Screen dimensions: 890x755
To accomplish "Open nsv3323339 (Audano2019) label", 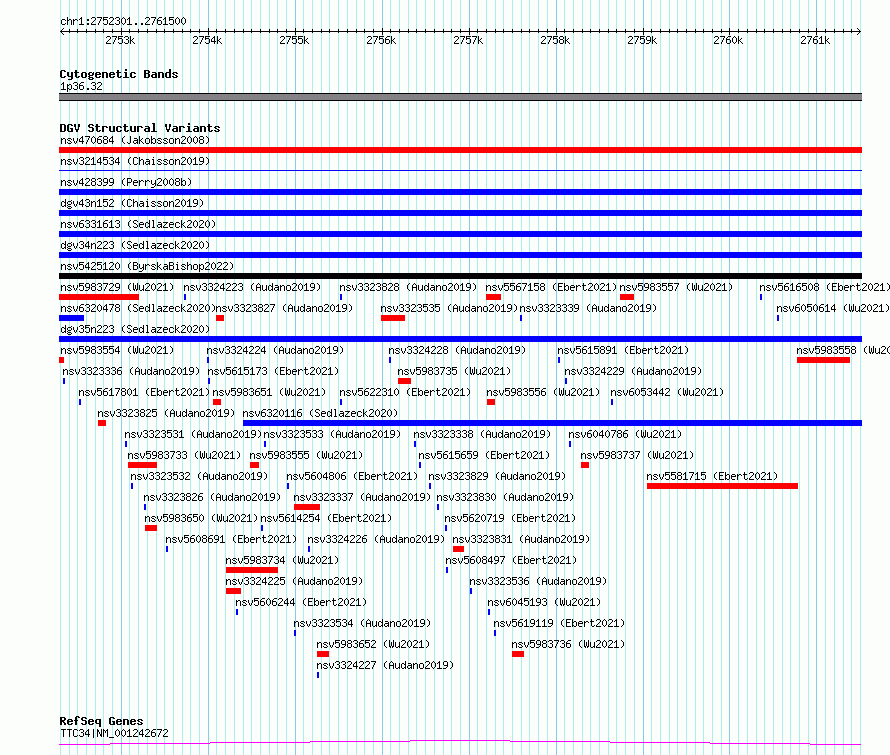I will (x=588, y=308).
